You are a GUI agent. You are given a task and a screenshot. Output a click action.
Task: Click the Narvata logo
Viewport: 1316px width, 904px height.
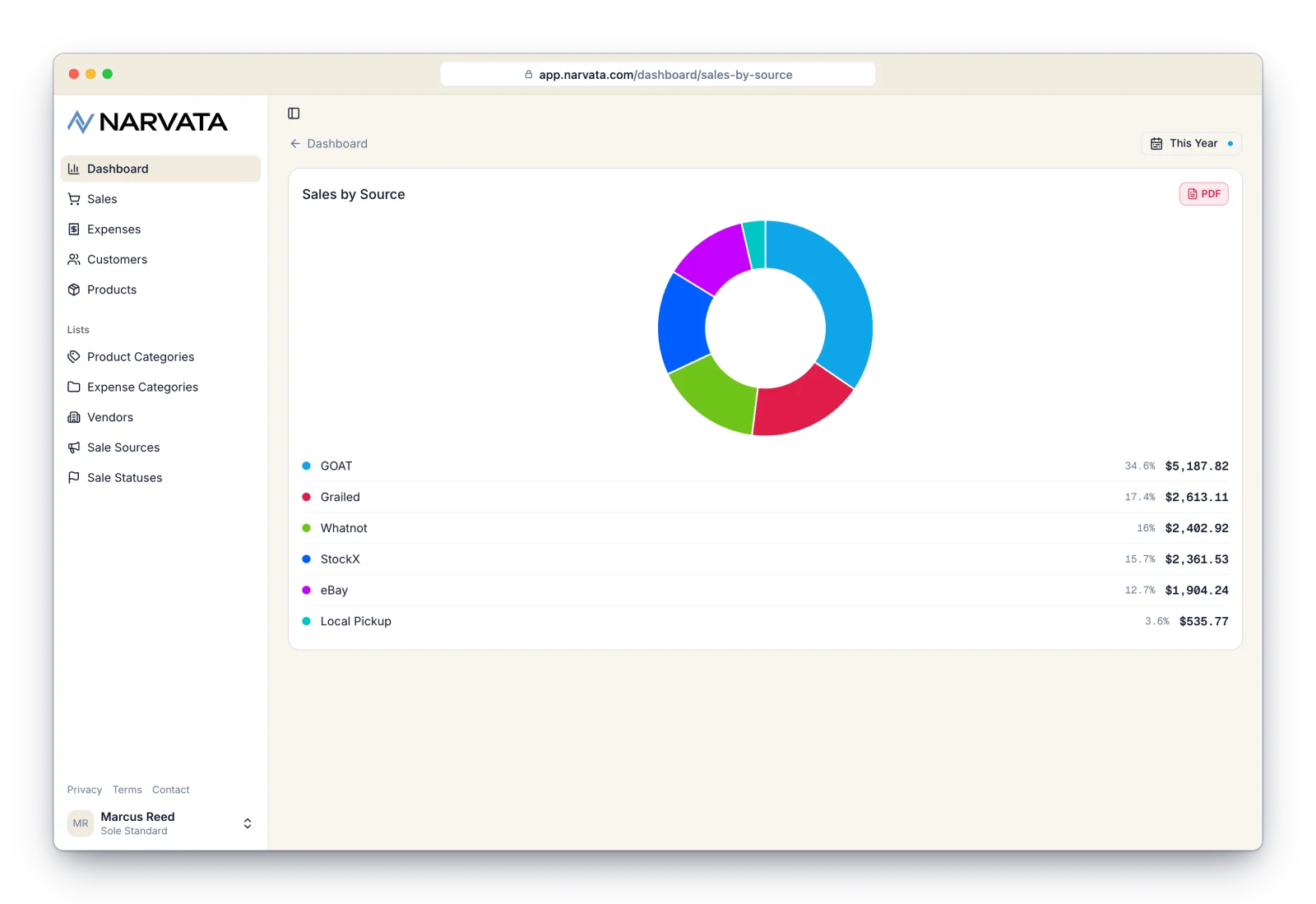pyautogui.click(x=147, y=122)
